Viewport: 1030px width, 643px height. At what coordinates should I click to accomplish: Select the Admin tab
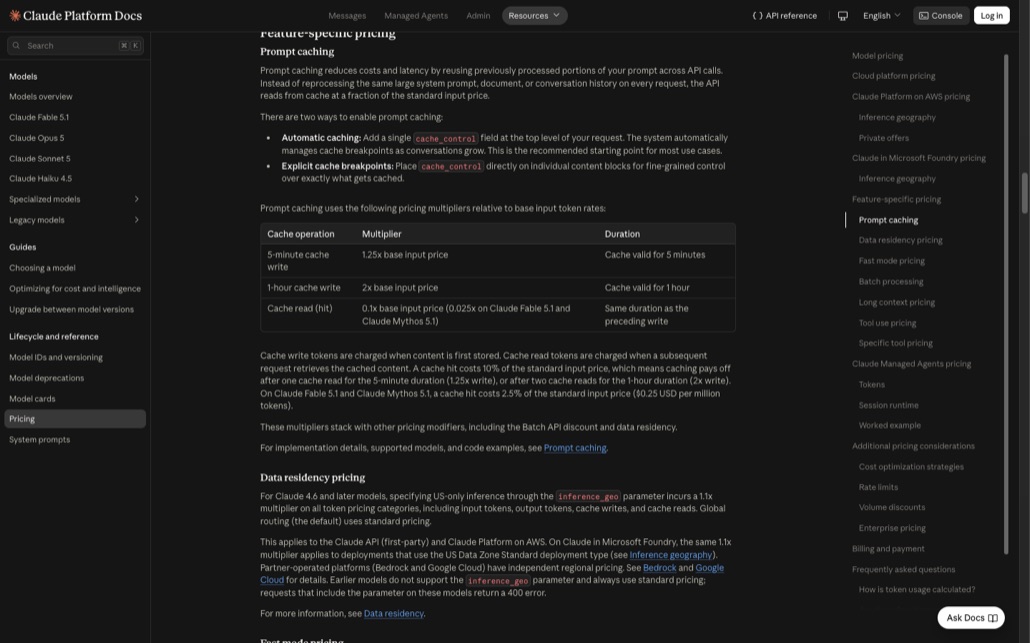(x=478, y=16)
